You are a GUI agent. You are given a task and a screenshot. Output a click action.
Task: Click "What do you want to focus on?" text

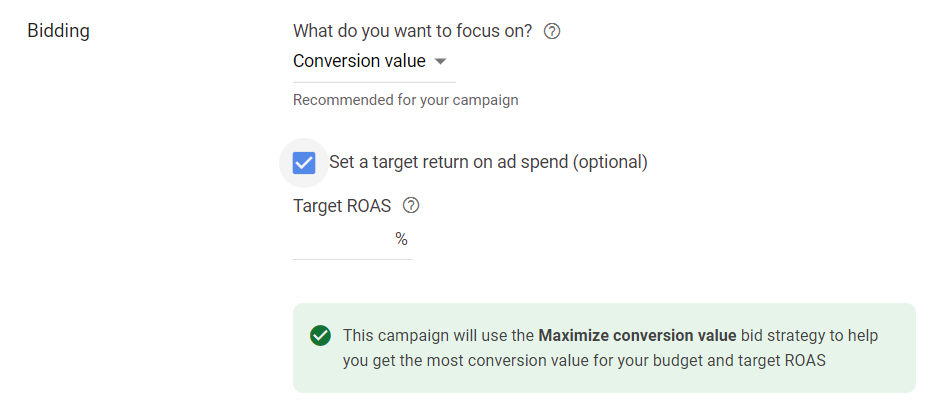413,31
